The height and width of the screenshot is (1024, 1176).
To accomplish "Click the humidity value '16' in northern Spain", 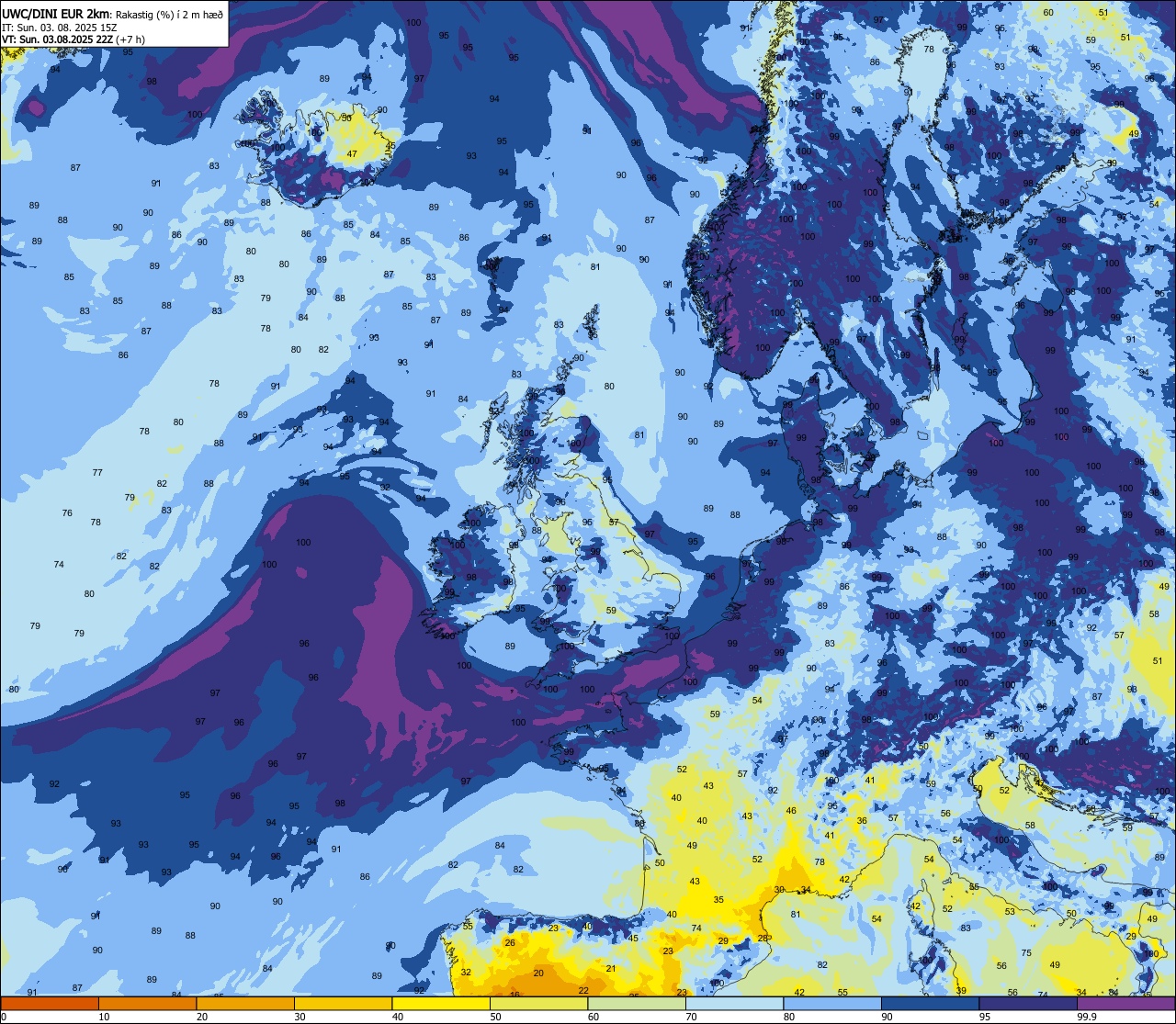I will pyautogui.click(x=514, y=995).
